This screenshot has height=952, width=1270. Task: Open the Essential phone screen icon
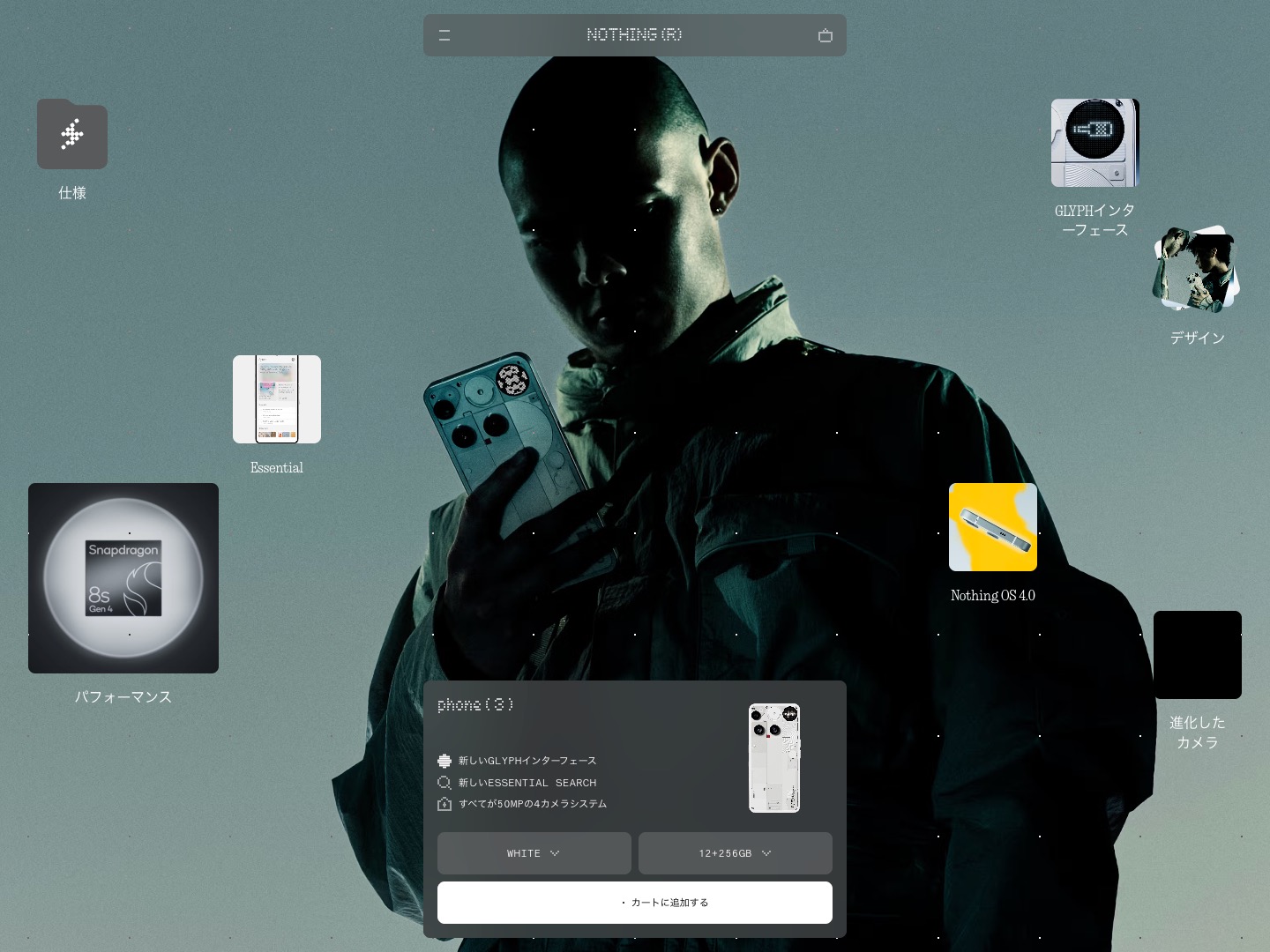(x=277, y=399)
